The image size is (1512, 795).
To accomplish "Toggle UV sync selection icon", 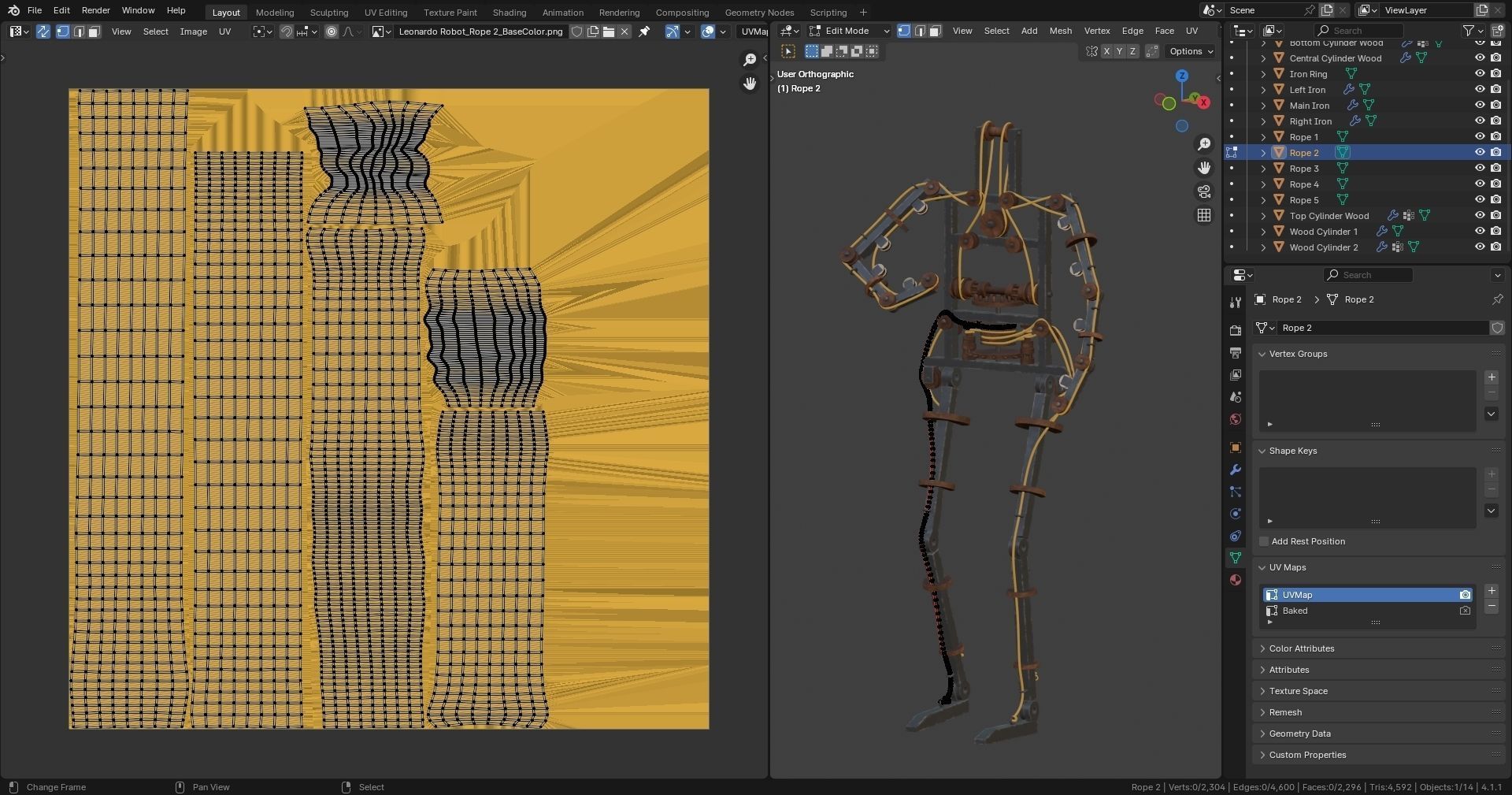I will pos(43,32).
